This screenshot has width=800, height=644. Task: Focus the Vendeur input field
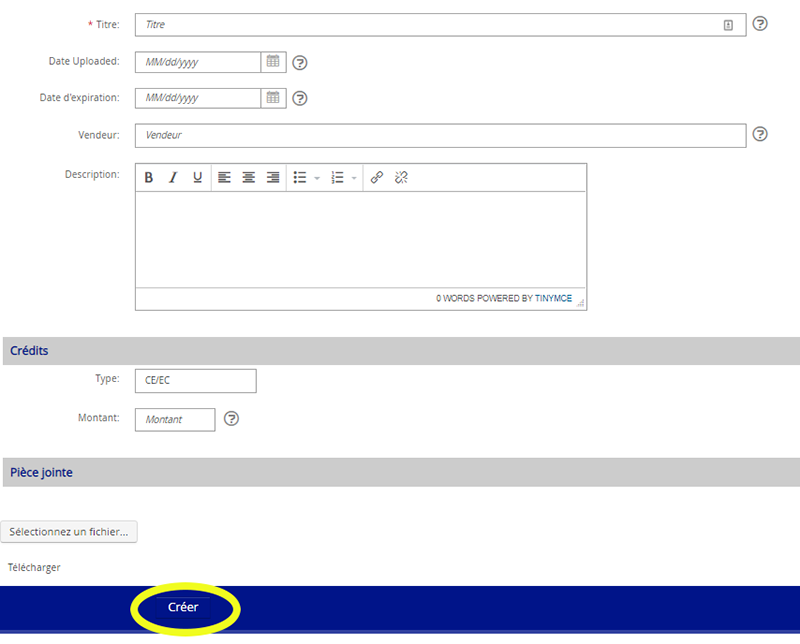click(x=440, y=135)
